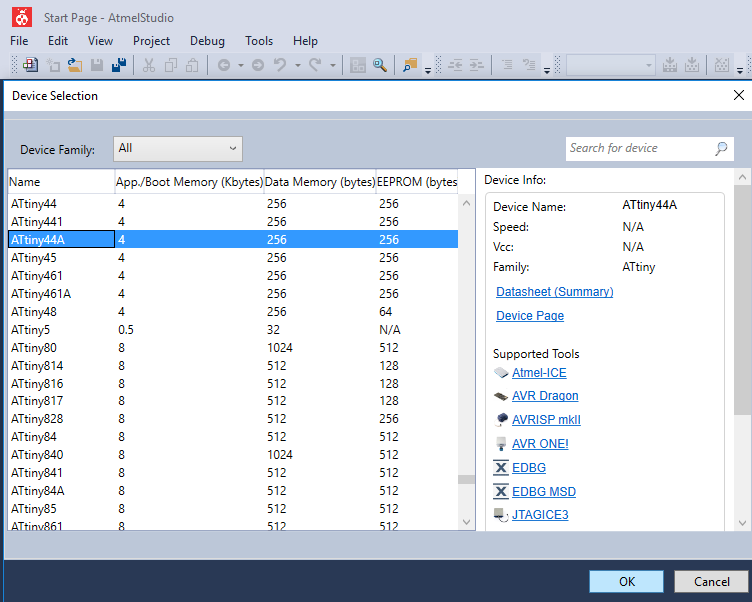Image resolution: width=752 pixels, height=602 pixels.
Task: Open the Navigate Backward dropdown arrow
Action: click(241, 65)
